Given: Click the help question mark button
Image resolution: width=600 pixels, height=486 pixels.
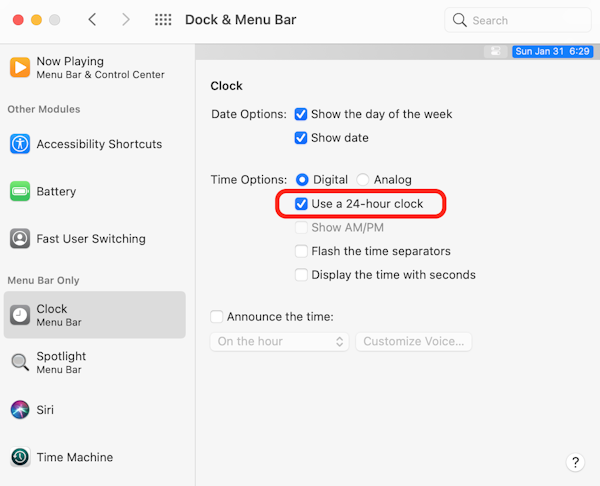Looking at the screenshot, I should pyautogui.click(x=575, y=462).
